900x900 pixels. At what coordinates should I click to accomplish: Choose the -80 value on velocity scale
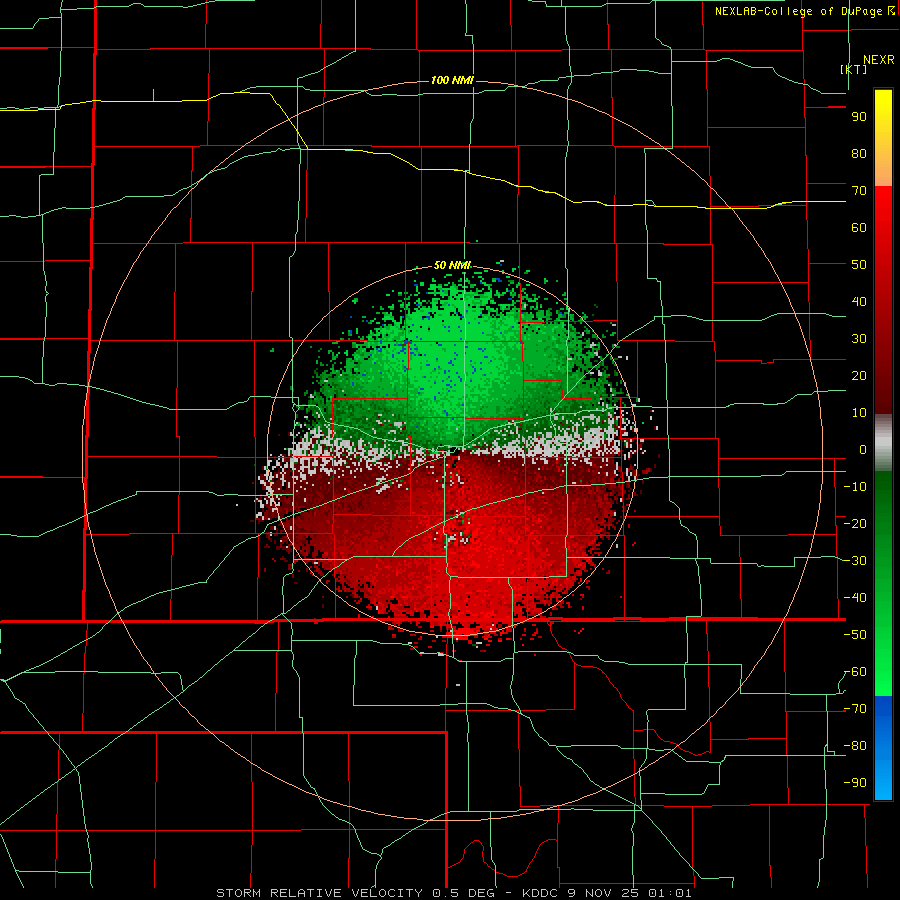(855, 746)
